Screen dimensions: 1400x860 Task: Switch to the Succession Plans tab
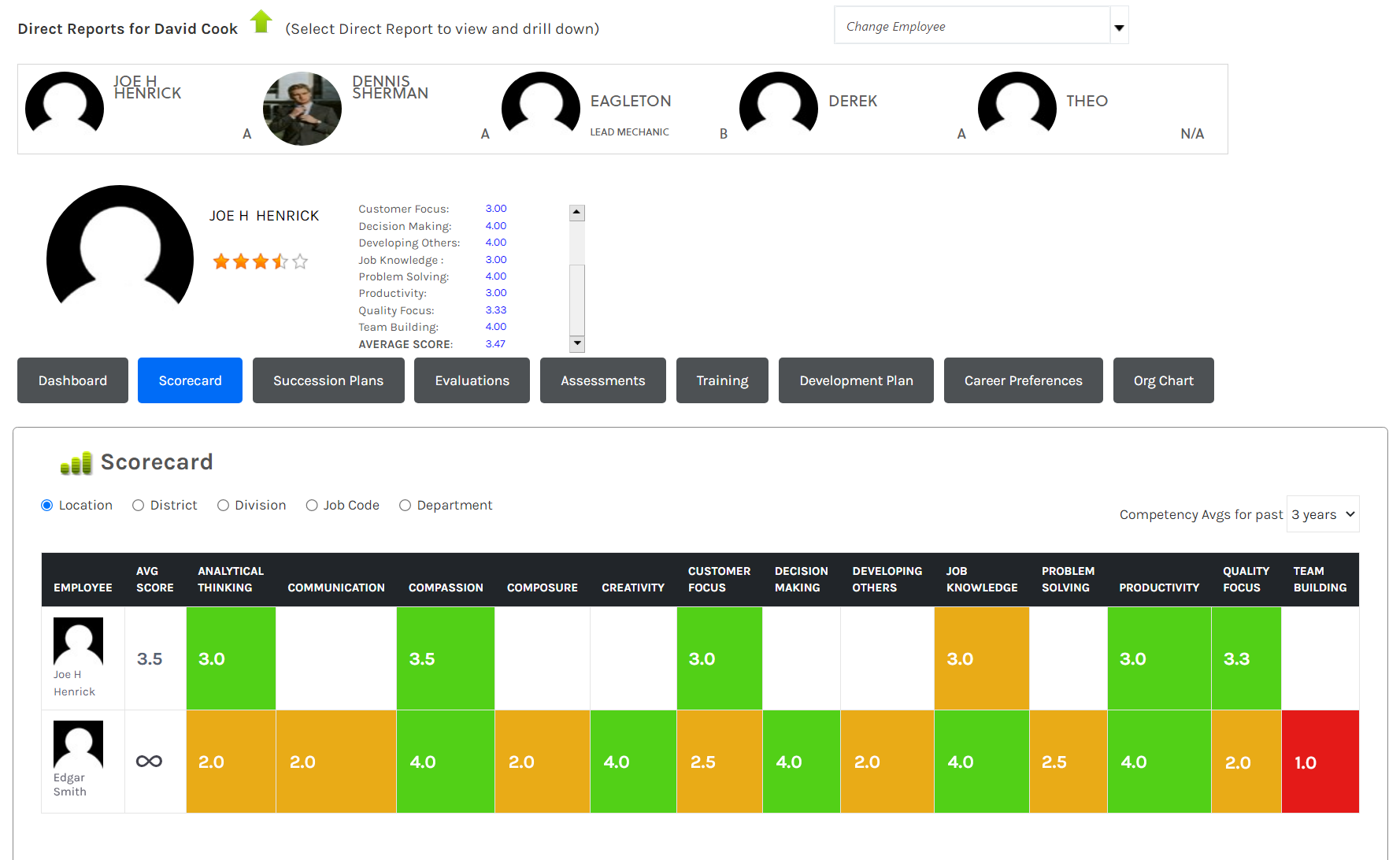(x=328, y=380)
